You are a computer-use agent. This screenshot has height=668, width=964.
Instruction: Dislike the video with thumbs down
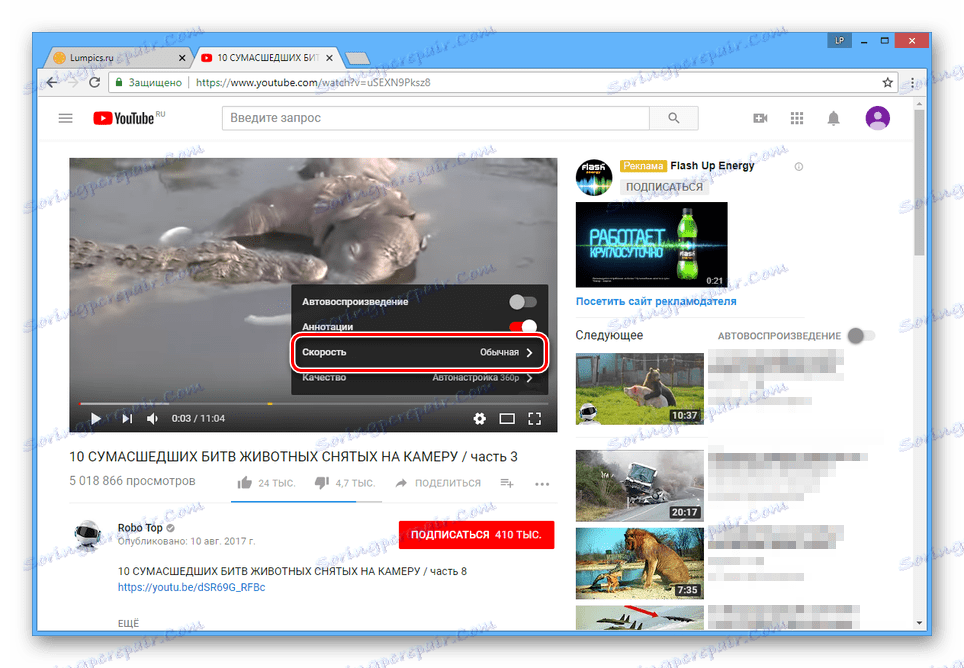pos(322,483)
